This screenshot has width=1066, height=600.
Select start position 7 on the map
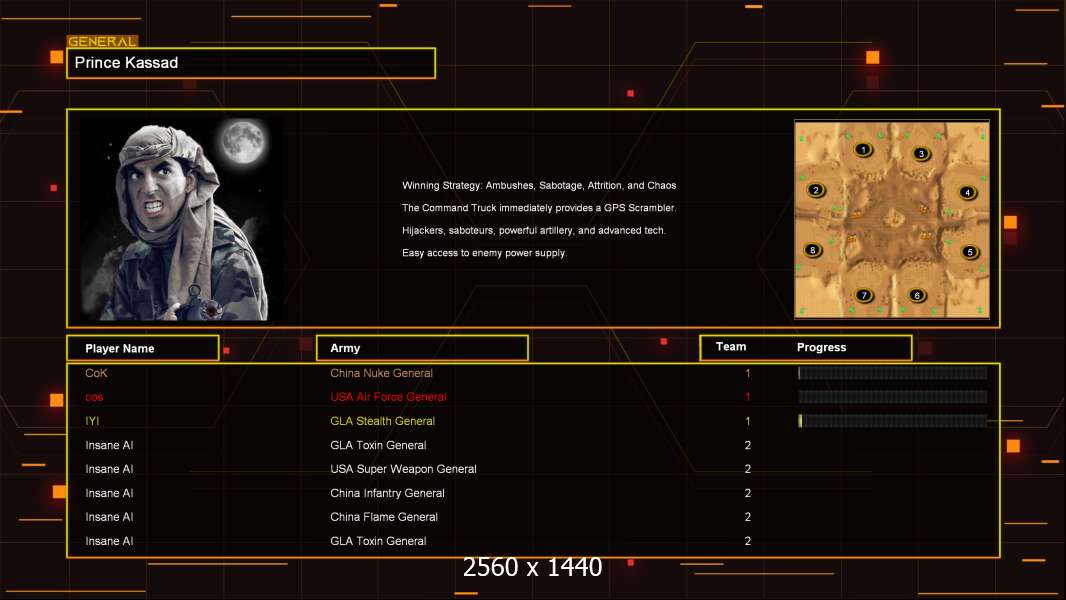(864, 295)
